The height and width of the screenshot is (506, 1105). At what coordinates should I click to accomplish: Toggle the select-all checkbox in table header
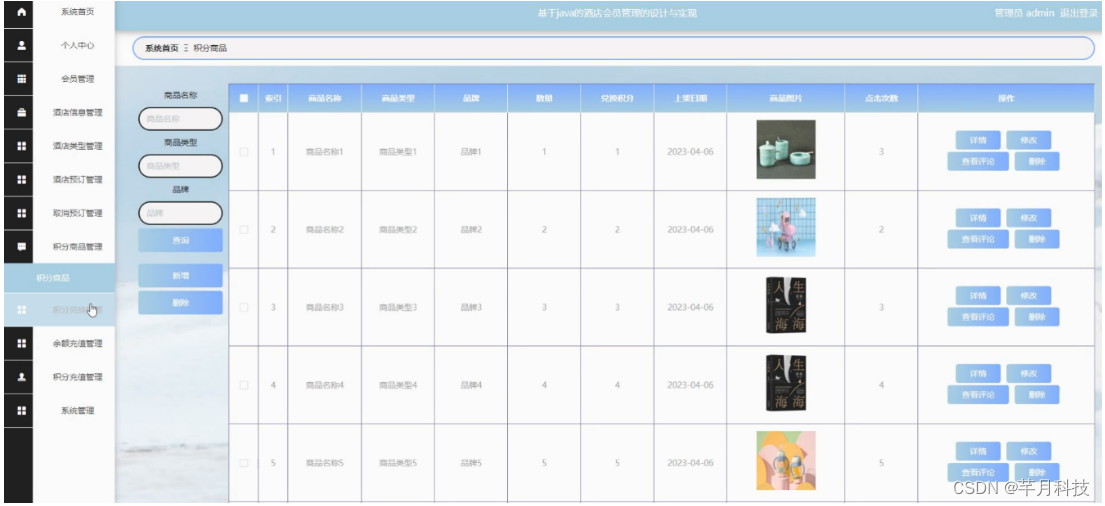click(x=244, y=98)
